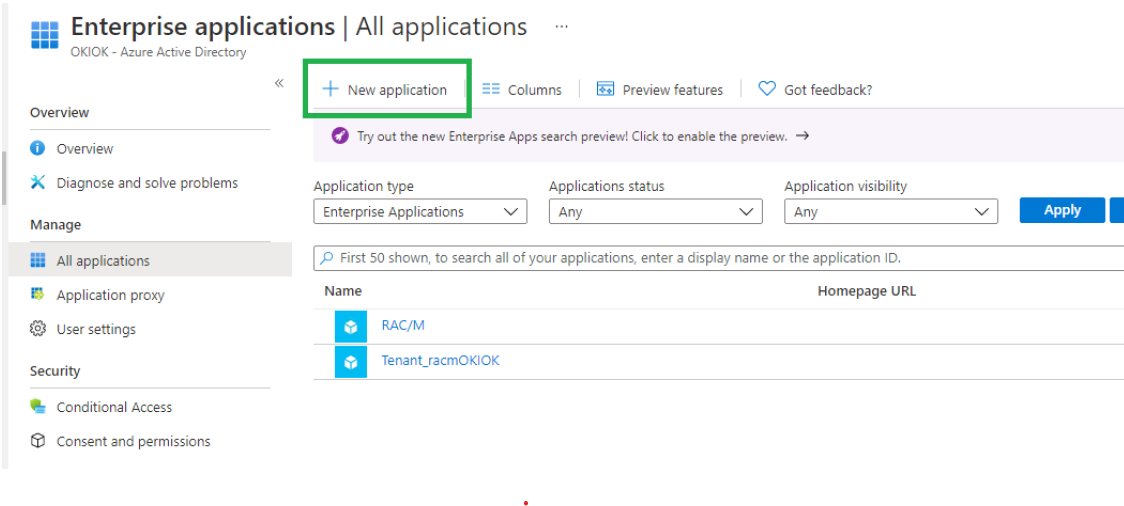Collapse the sidebar with double chevron
The image size is (1124, 506).
279,83
